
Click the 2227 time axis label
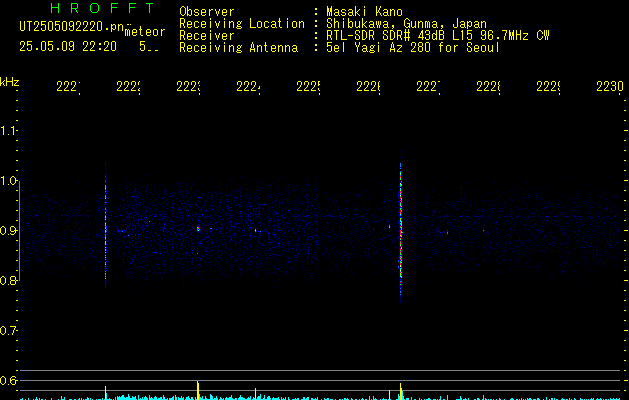pos(428,86)
